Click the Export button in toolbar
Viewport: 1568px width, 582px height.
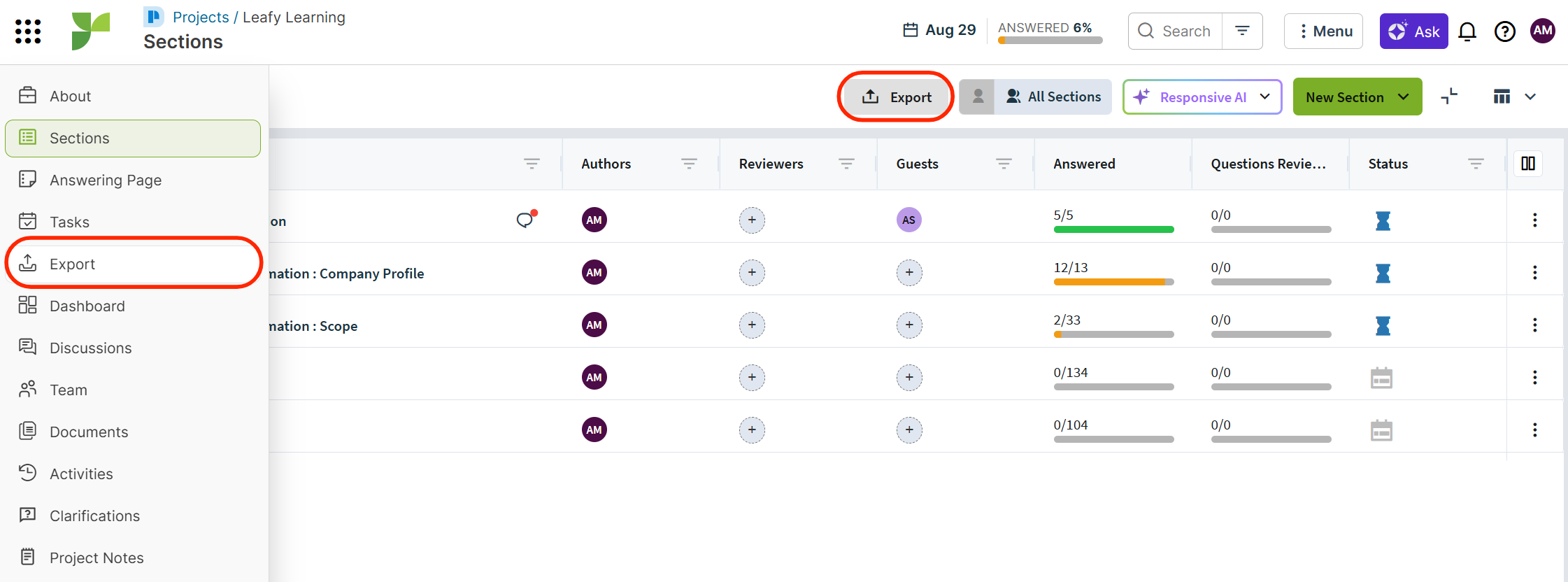click(x=897, y=97)
